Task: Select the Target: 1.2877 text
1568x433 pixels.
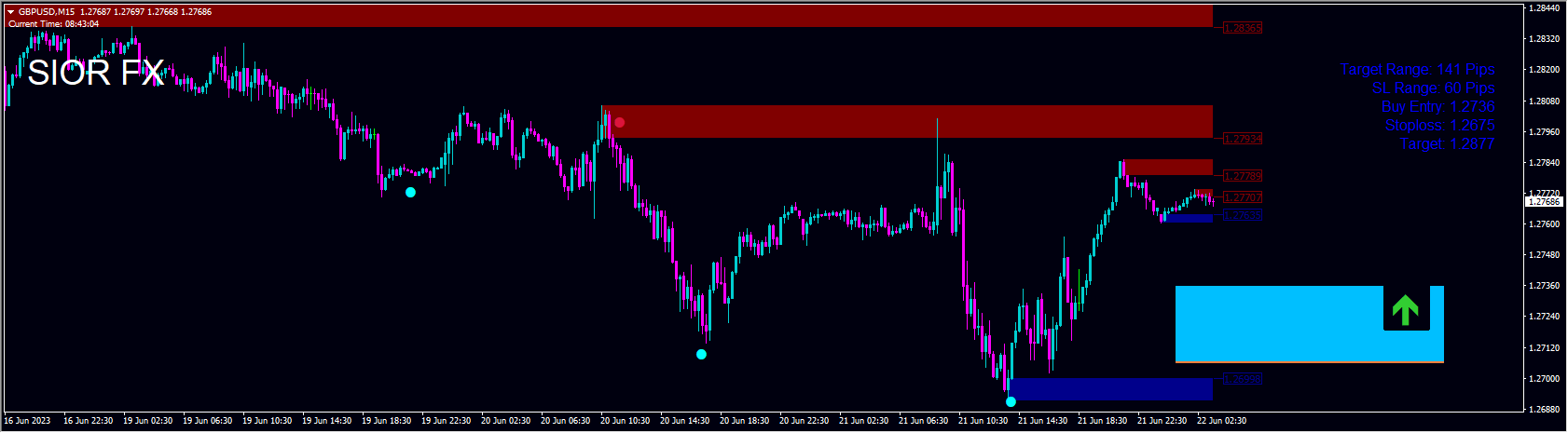Action: pos(1447,144)
